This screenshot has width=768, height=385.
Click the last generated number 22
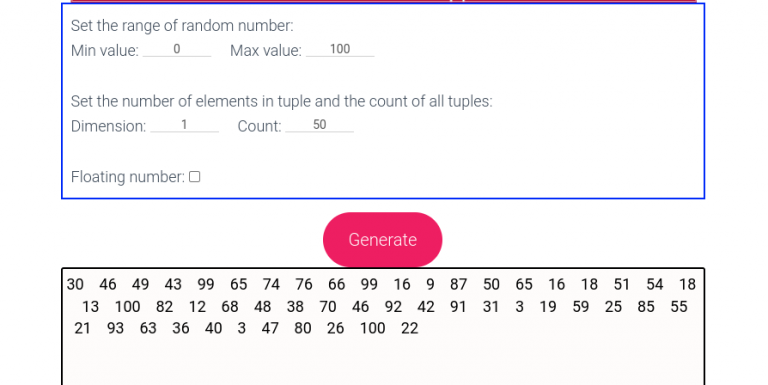[x=409, y=328]
